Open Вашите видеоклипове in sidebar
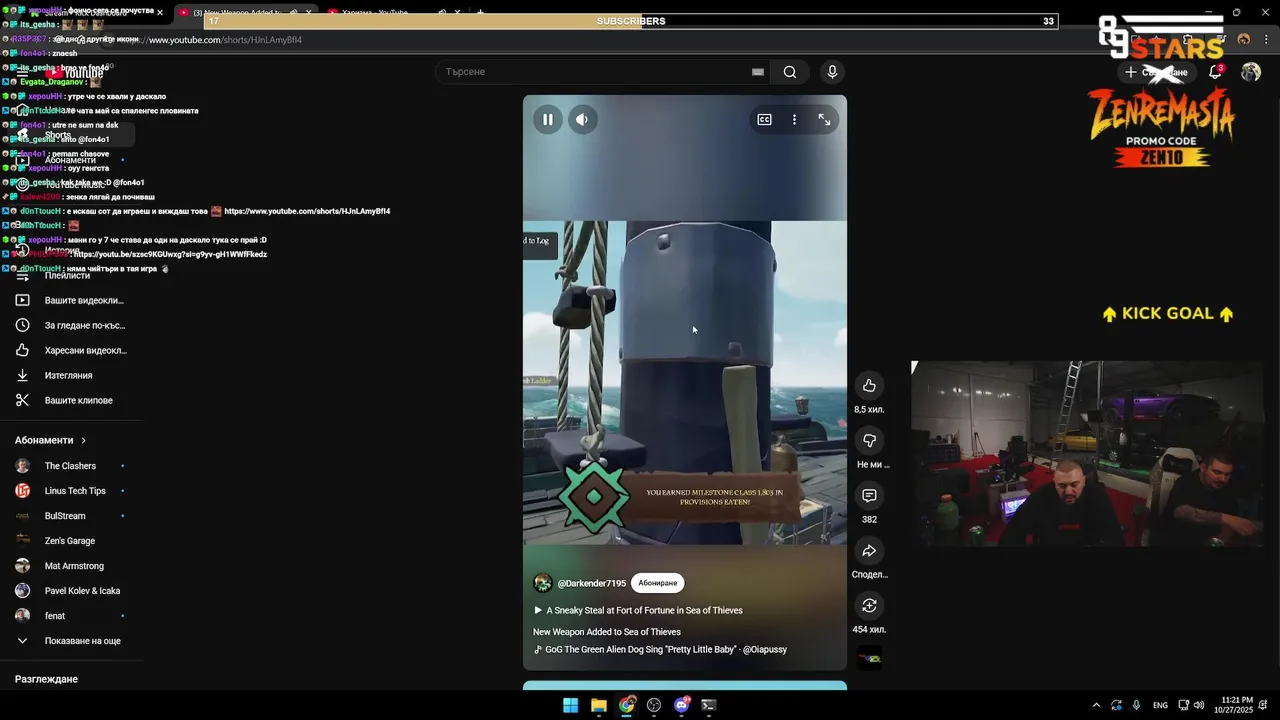This screenshot has height=720, width=1280. click(x=70, y=300)
